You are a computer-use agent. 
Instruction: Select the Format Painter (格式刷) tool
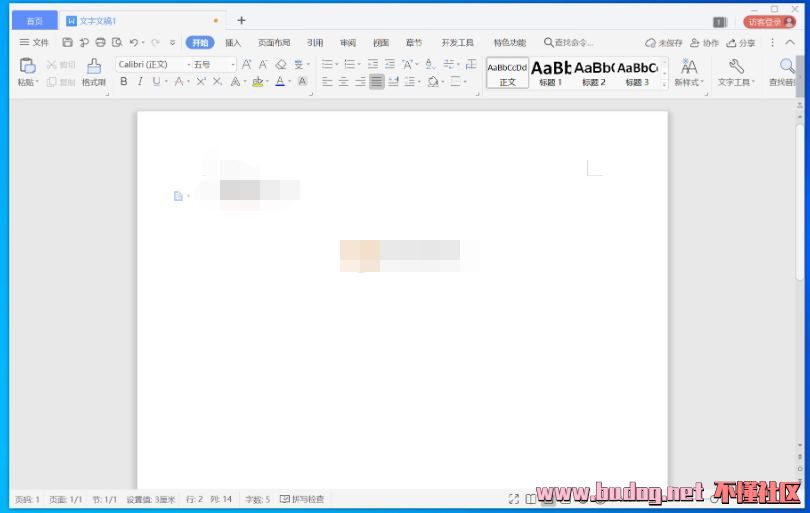coord(94,71)
